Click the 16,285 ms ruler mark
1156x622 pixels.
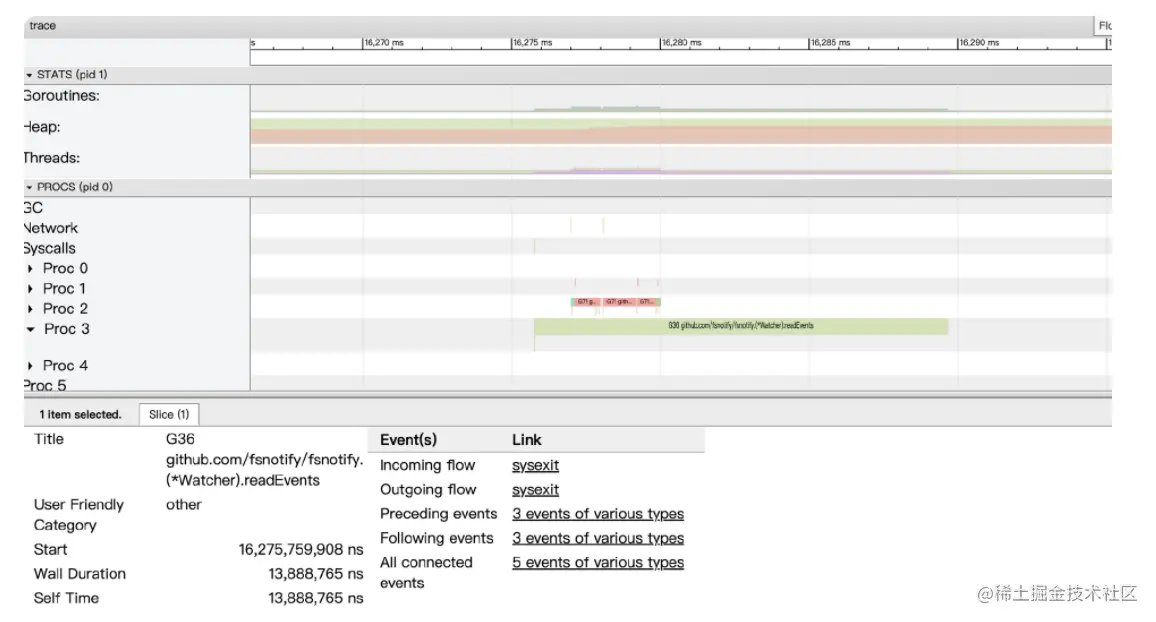click(x=829, y=43)
